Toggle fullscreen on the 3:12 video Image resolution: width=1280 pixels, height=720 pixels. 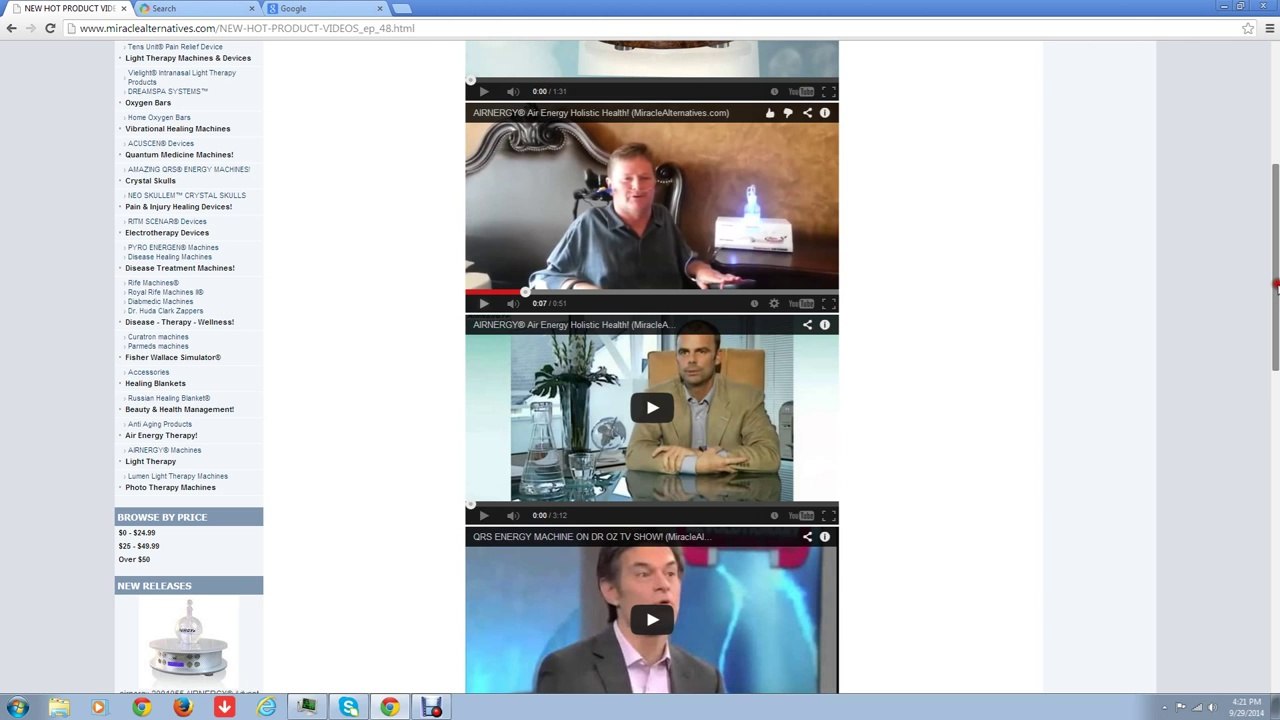828,515
